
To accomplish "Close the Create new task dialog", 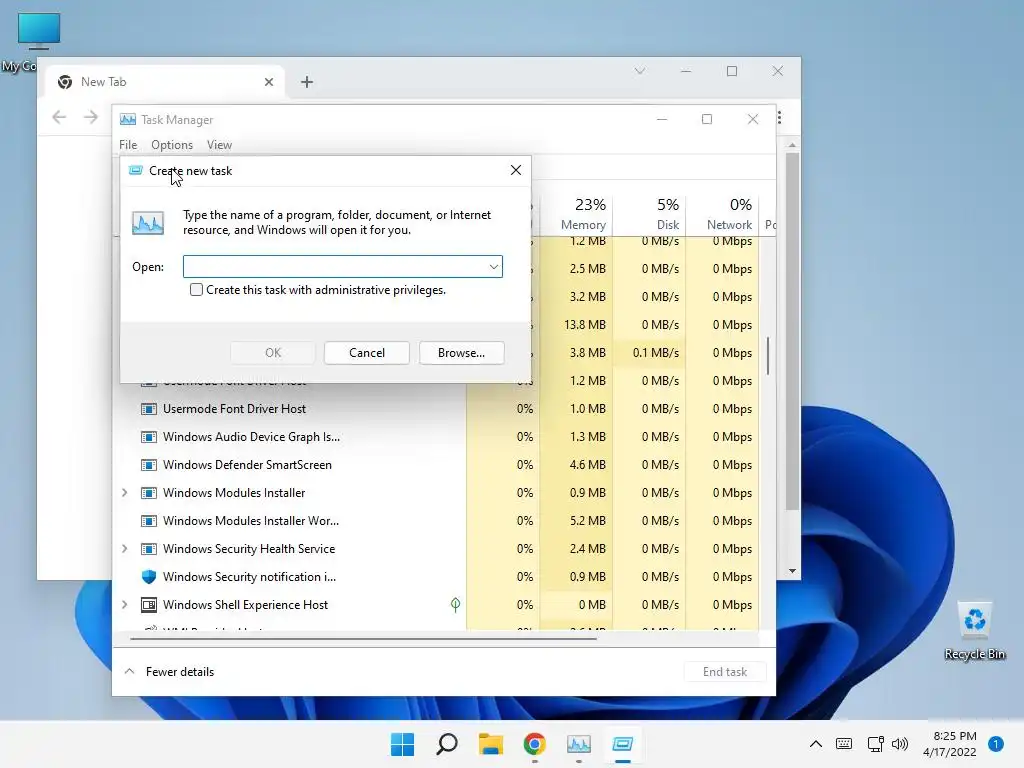I will pyautogui.click(x=515, y=170).
